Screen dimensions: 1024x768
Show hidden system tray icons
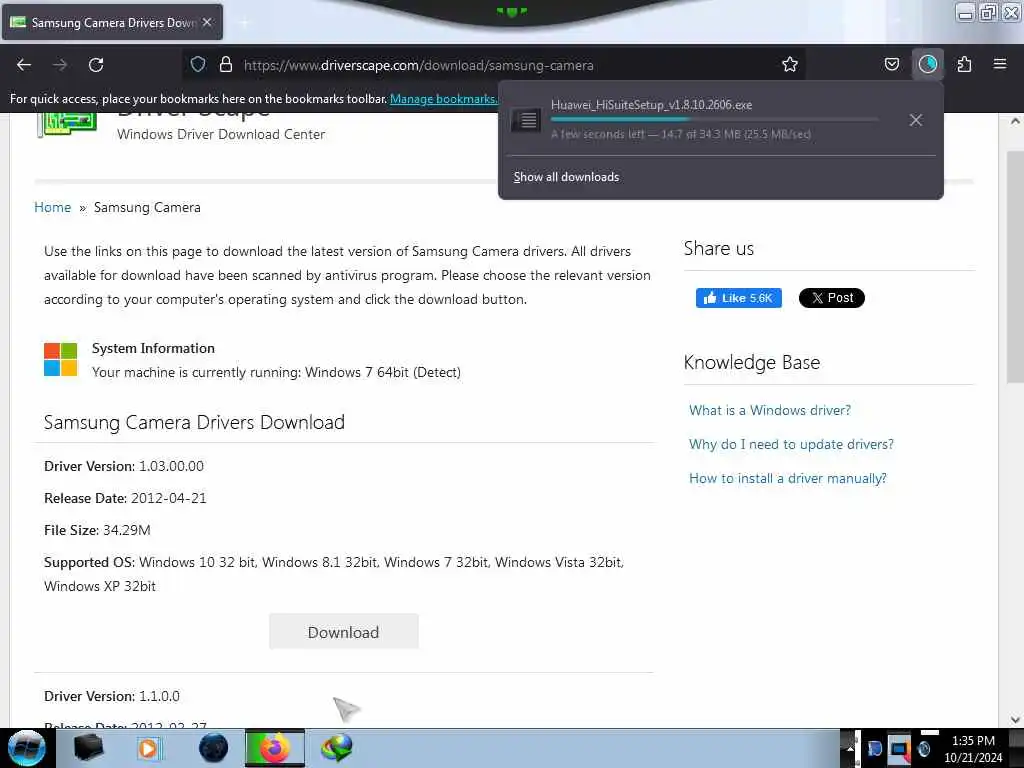click(x=850, y=749)
